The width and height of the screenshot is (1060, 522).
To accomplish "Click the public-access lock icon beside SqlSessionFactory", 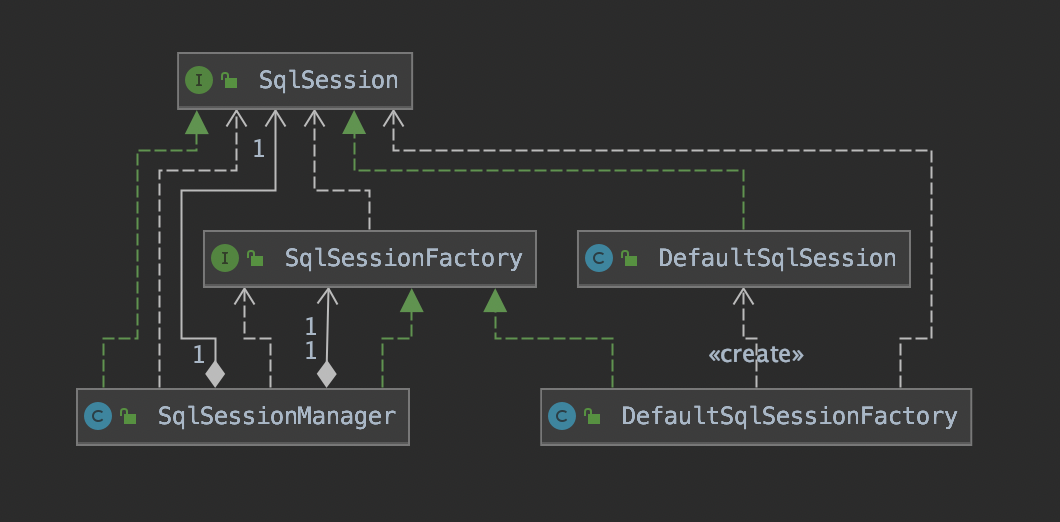I will tap(255, 259).
